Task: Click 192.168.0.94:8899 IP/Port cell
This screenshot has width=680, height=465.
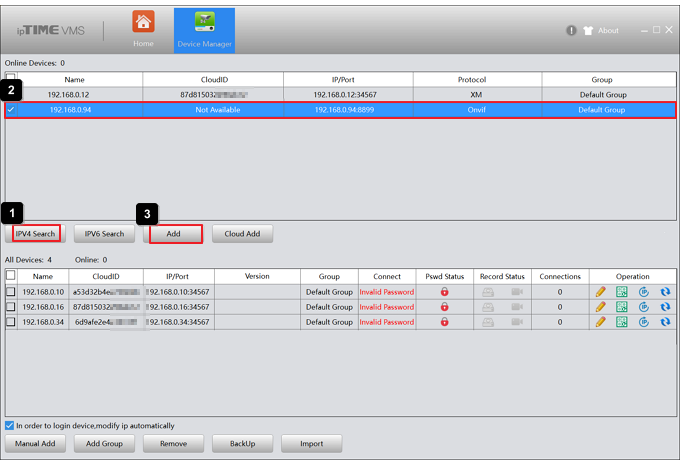Action: click(348, 110)
